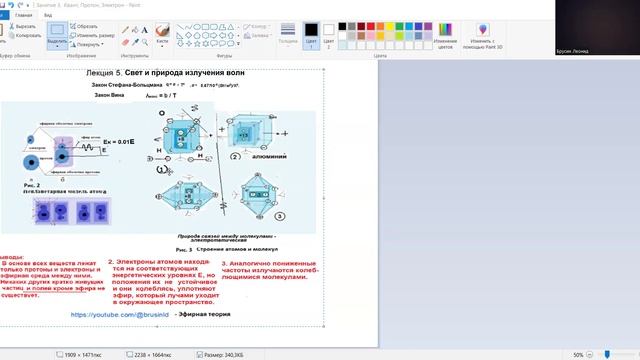Screen dimensions: 640x360
Task: Pick the Line shape
Action: point(180,27)
